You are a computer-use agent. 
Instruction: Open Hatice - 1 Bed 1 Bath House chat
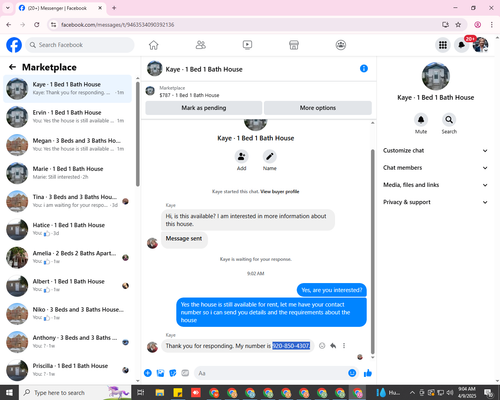coord(68,229)
